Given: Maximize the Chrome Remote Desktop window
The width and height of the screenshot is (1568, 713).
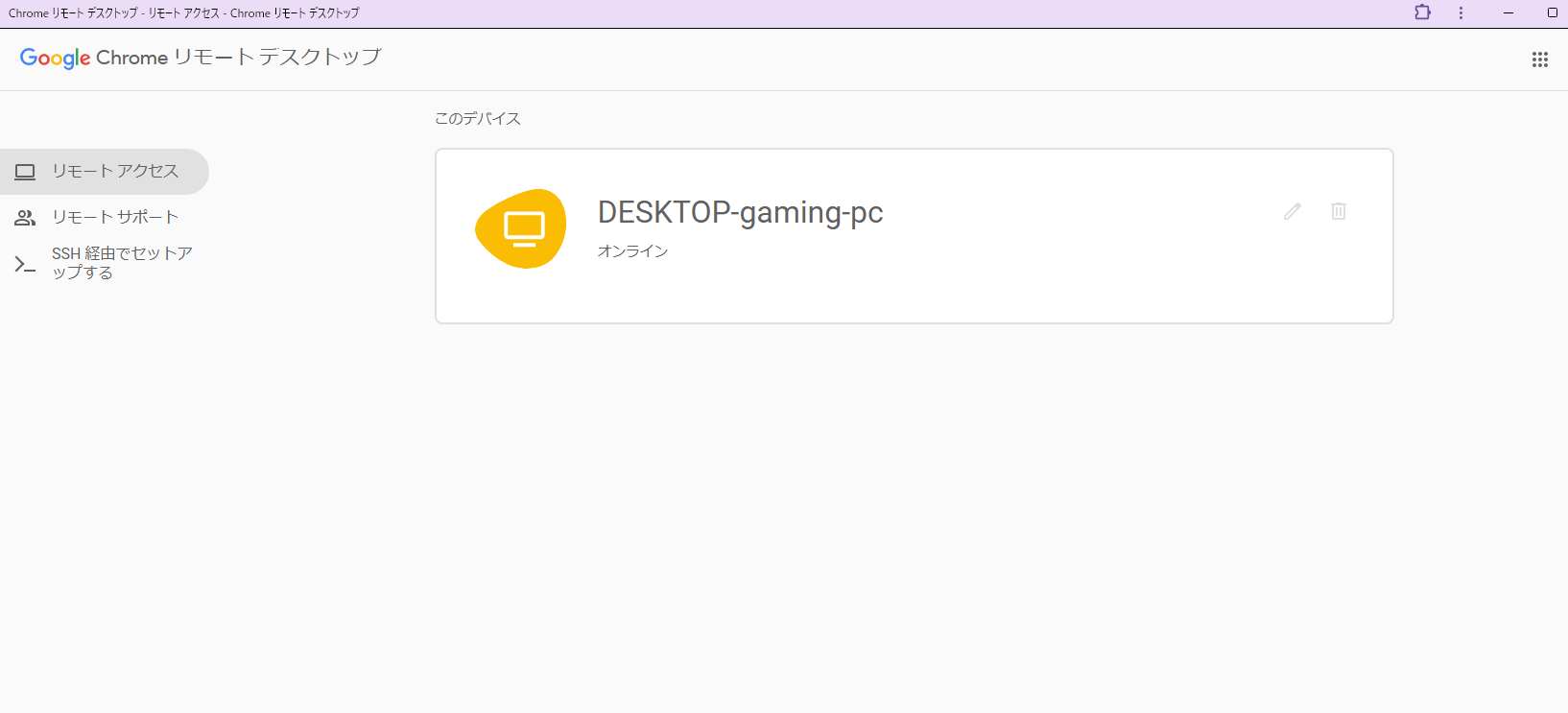Looking at the screenshot, I should point(1552,12).
